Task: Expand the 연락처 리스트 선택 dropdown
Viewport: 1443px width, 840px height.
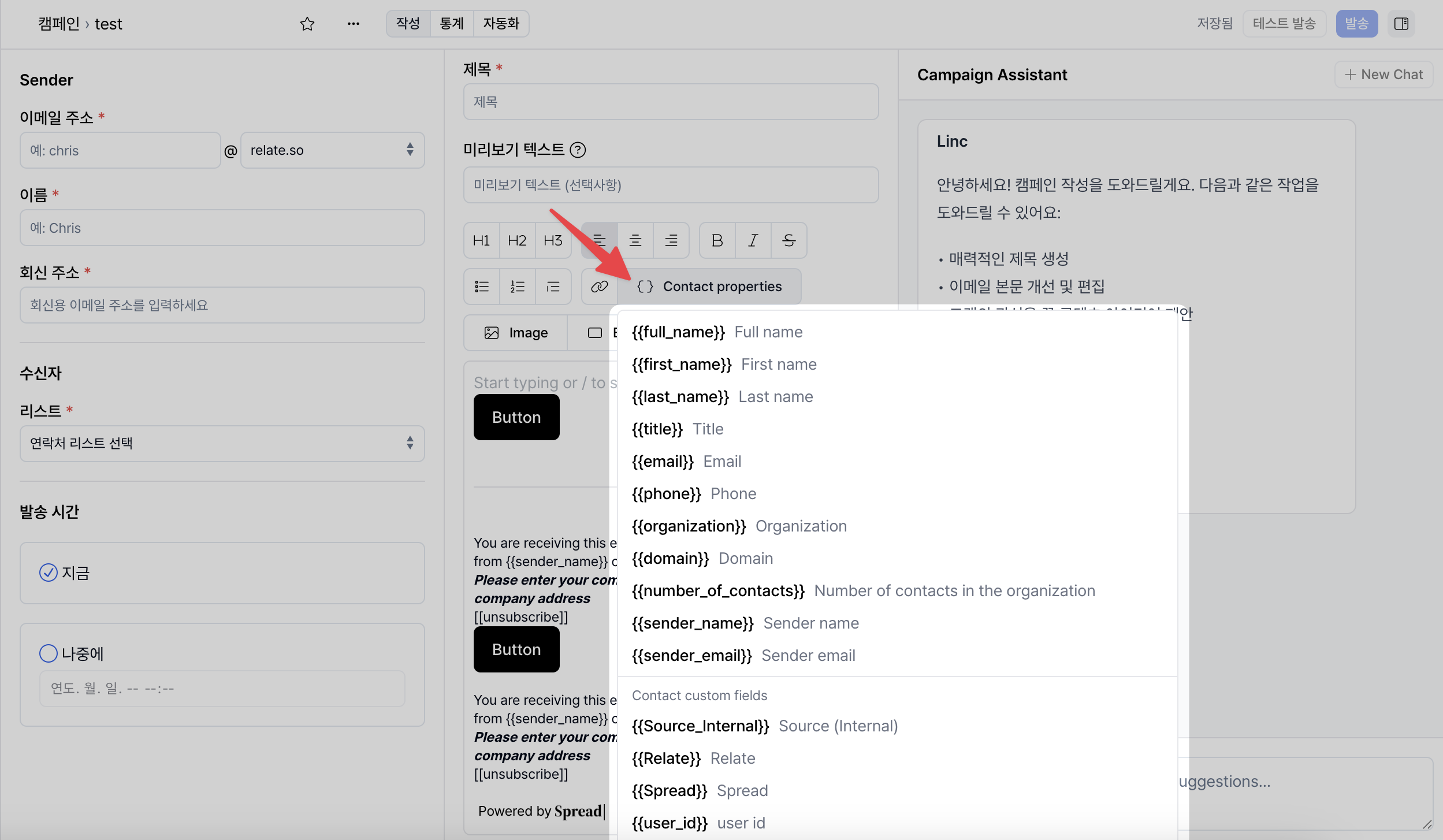Action: pos(222,443)
